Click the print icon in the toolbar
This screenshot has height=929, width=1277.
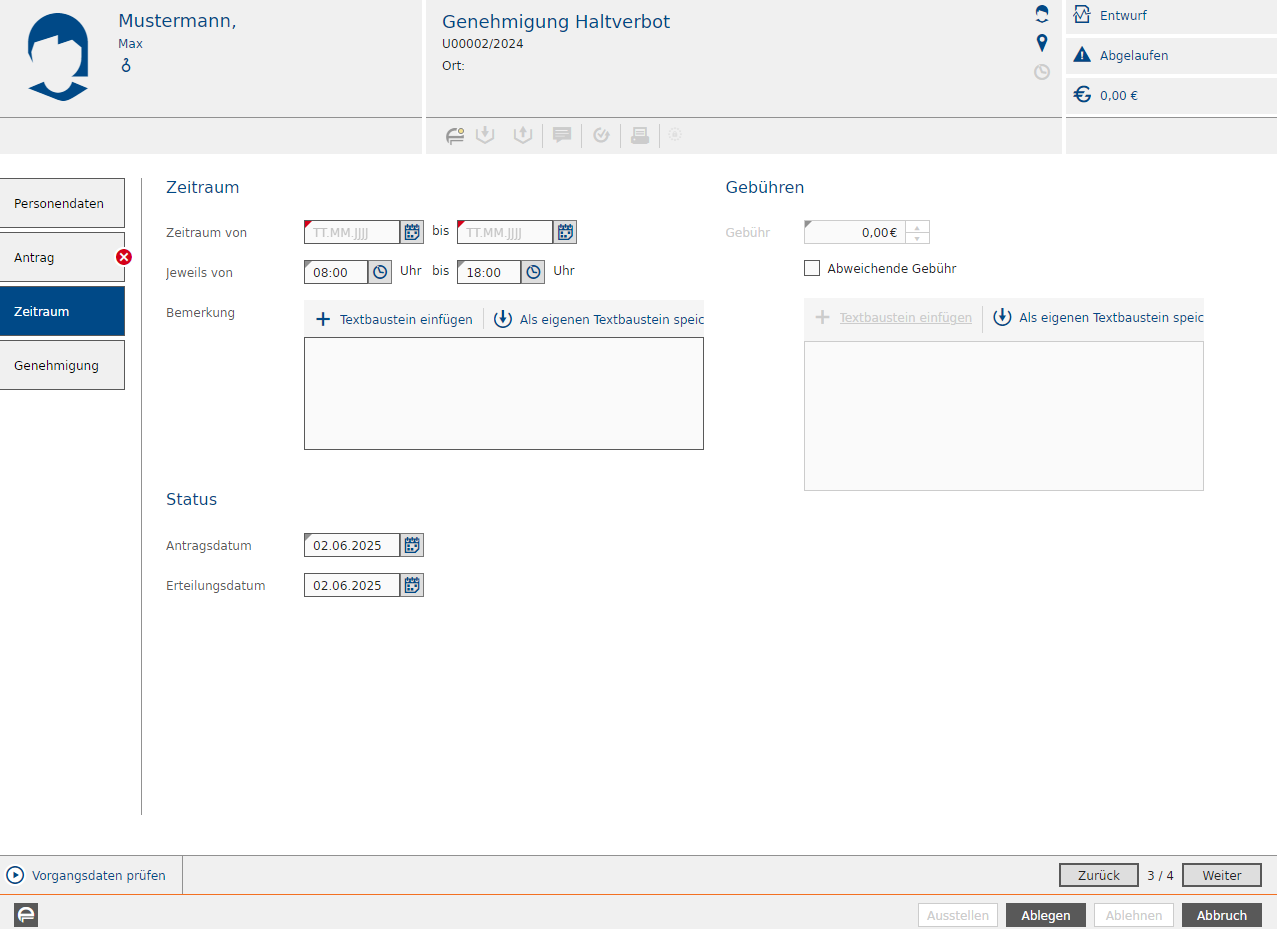tap(640, 135)
